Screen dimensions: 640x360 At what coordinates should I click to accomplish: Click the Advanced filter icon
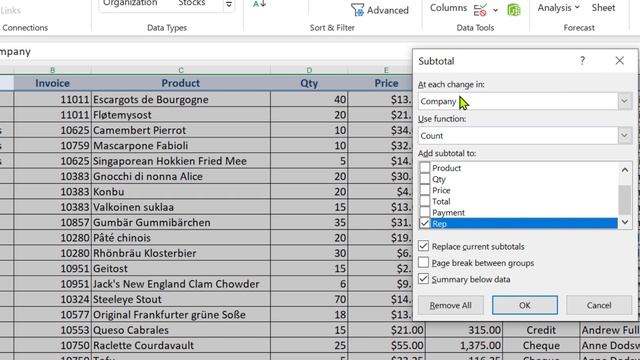tap(358, 10)
